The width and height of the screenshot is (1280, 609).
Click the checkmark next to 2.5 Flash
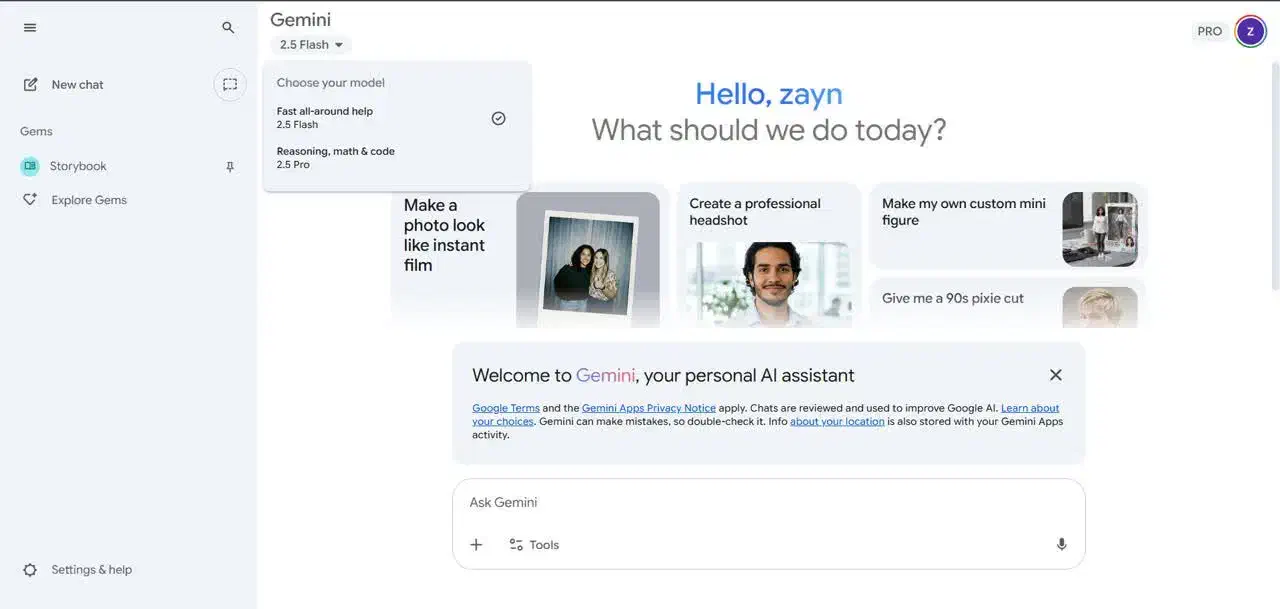click(498, 118)
